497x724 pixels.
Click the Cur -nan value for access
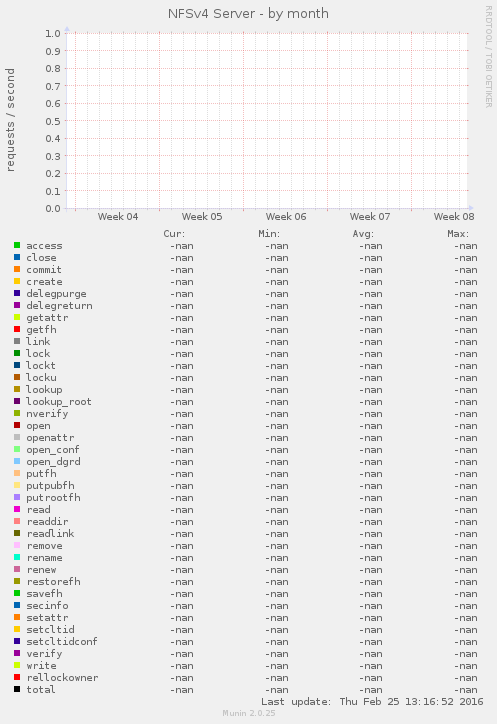[x=182, y=246]
